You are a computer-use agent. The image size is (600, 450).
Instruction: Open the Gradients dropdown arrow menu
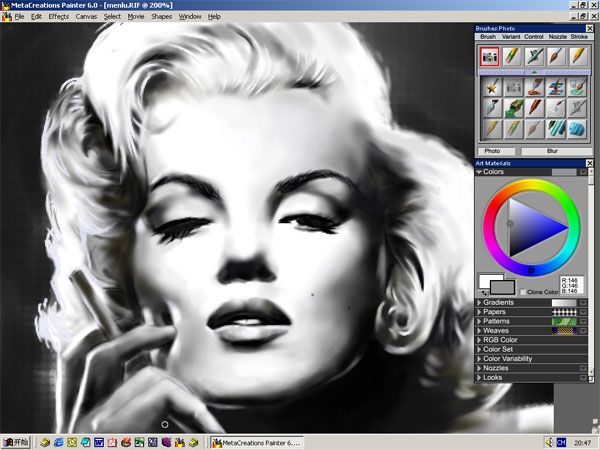pyautogui.click(x=583, y=303)
